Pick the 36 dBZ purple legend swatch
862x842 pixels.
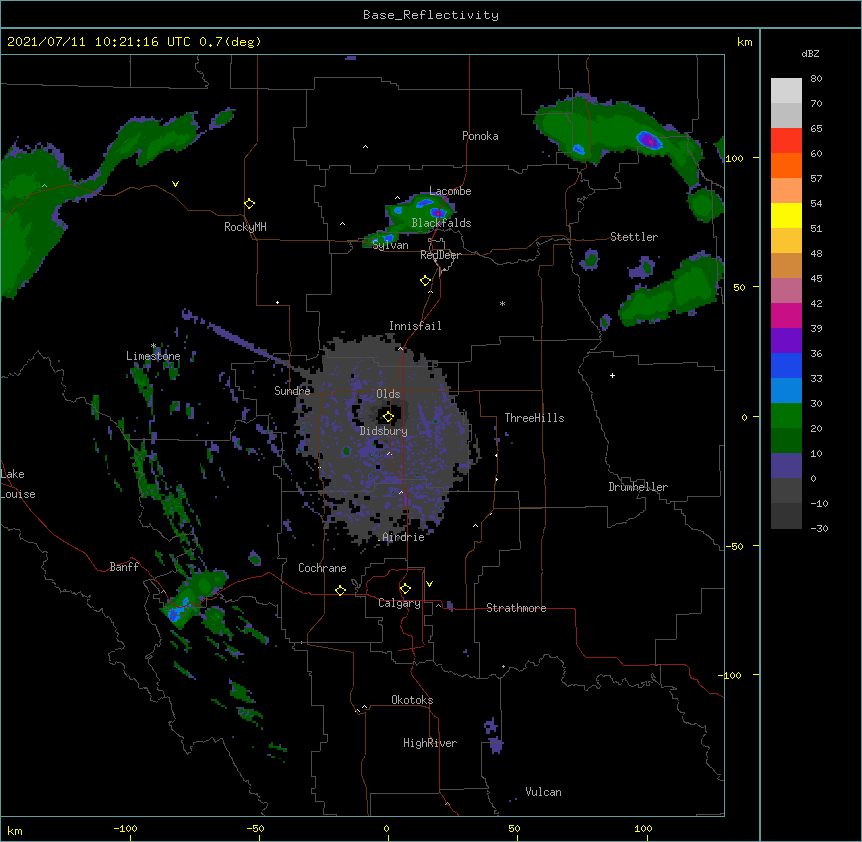coord(786,340)
